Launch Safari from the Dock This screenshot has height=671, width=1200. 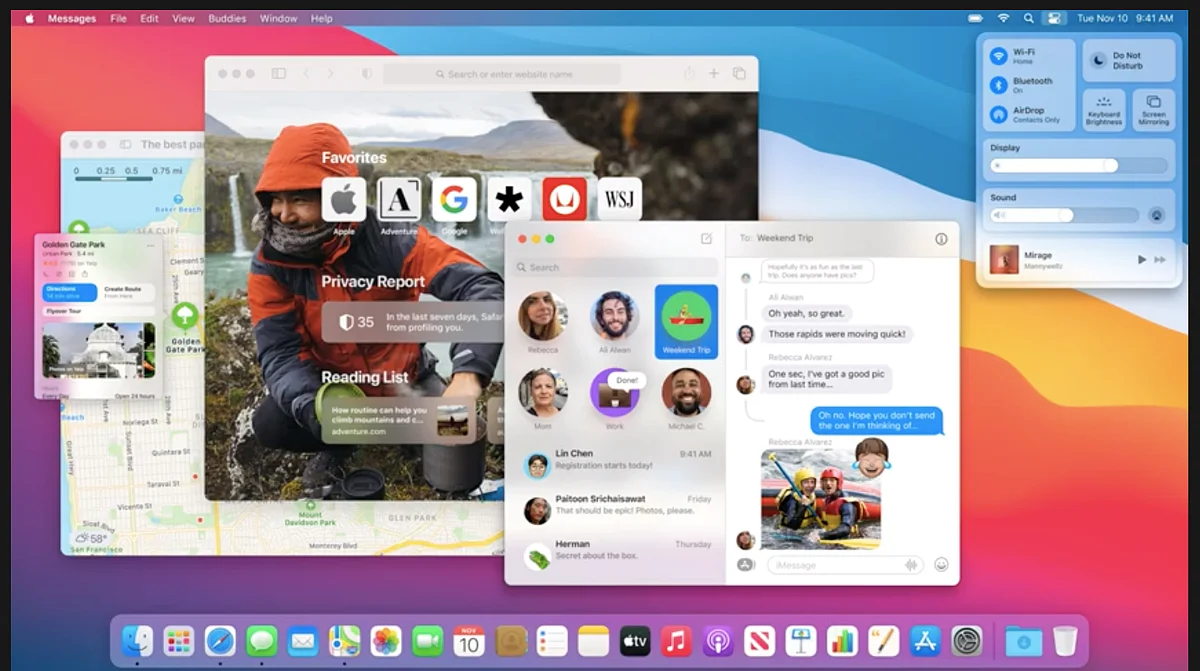[x=220, y=641]
